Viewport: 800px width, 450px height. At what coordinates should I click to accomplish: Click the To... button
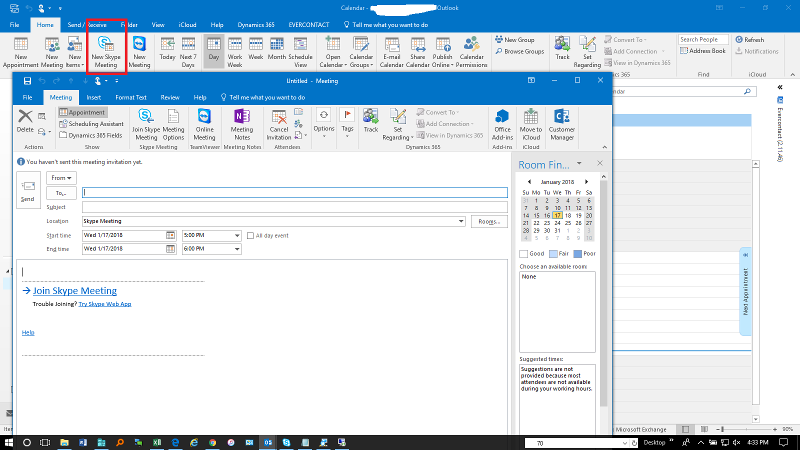[x=61, y=193]
